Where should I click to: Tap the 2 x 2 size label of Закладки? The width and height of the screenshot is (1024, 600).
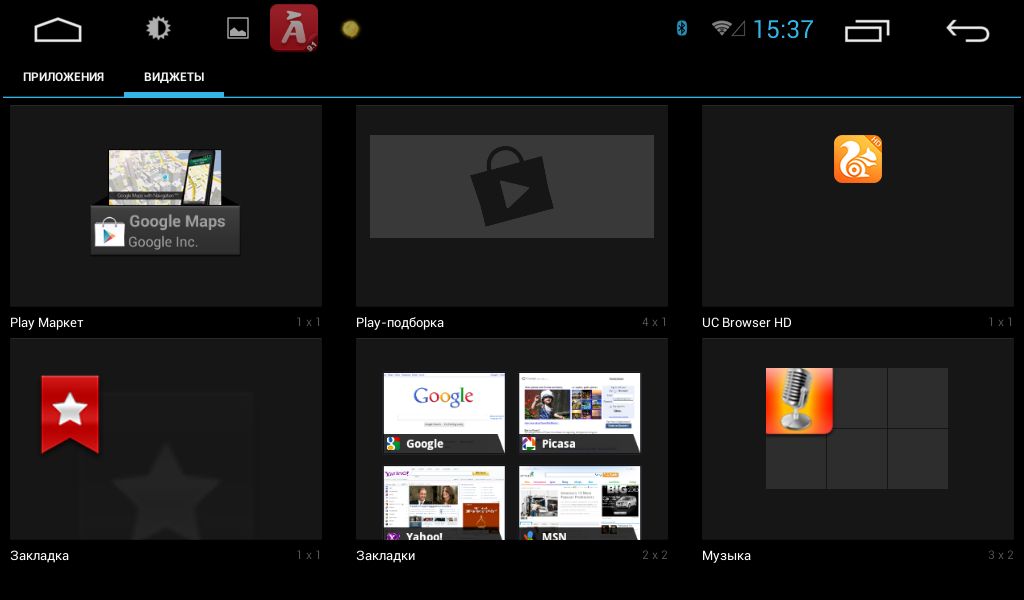click(x=654, y=555)
